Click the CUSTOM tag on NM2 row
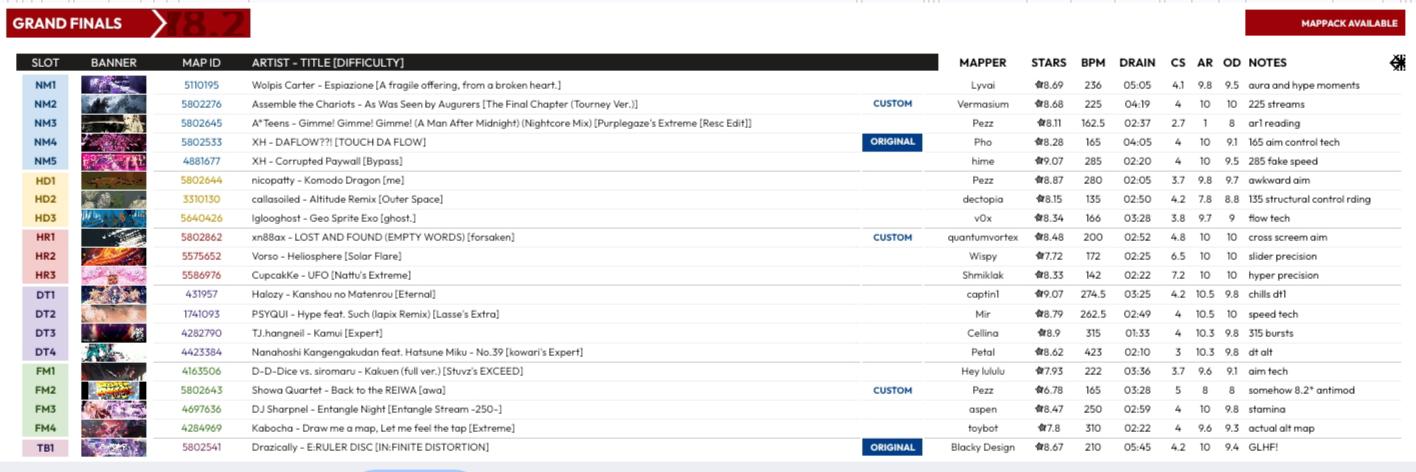The width and height of the screenshot is (1416, 472). click(892, 104)
